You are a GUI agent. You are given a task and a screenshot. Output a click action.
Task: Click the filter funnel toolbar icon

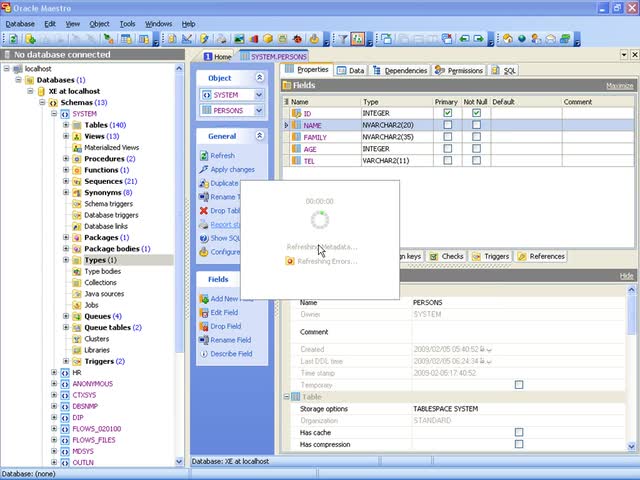point(343,39)
